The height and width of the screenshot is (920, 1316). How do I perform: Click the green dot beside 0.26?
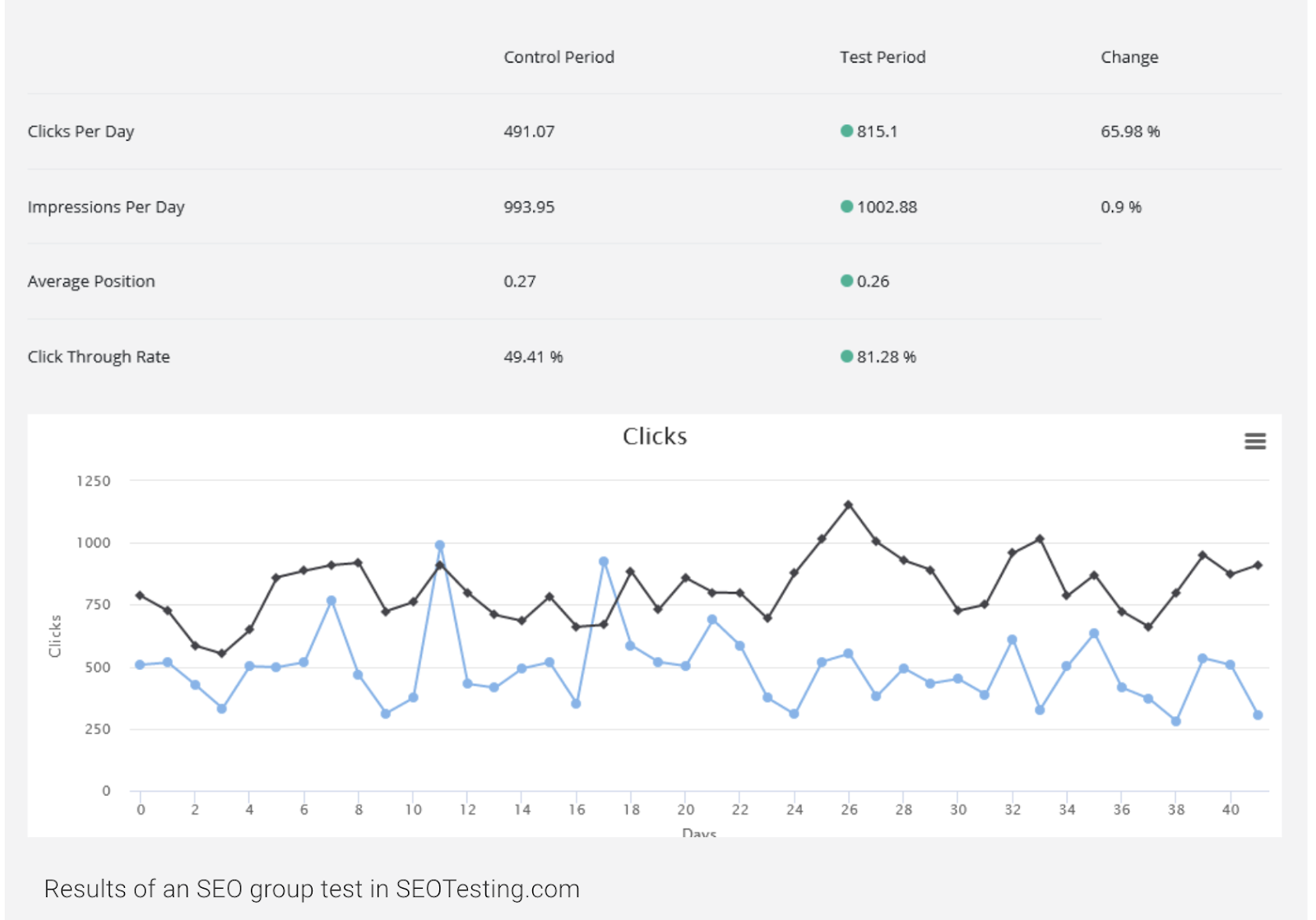point(846,281)
